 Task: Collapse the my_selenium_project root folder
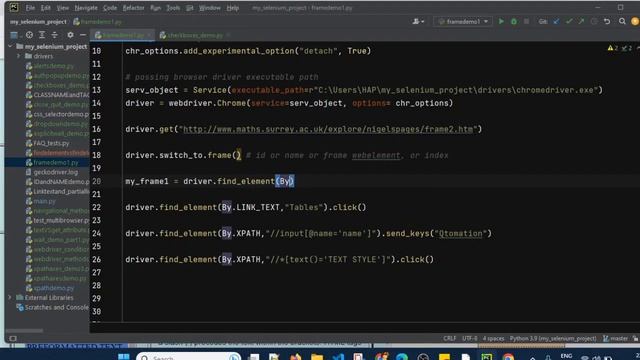point(10,47)
